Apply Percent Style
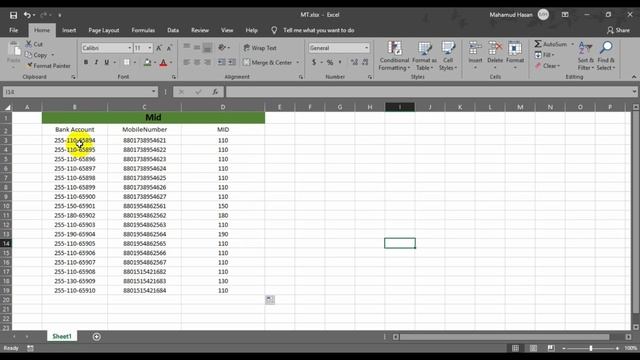The image size is (640, 360). [330, 62]
